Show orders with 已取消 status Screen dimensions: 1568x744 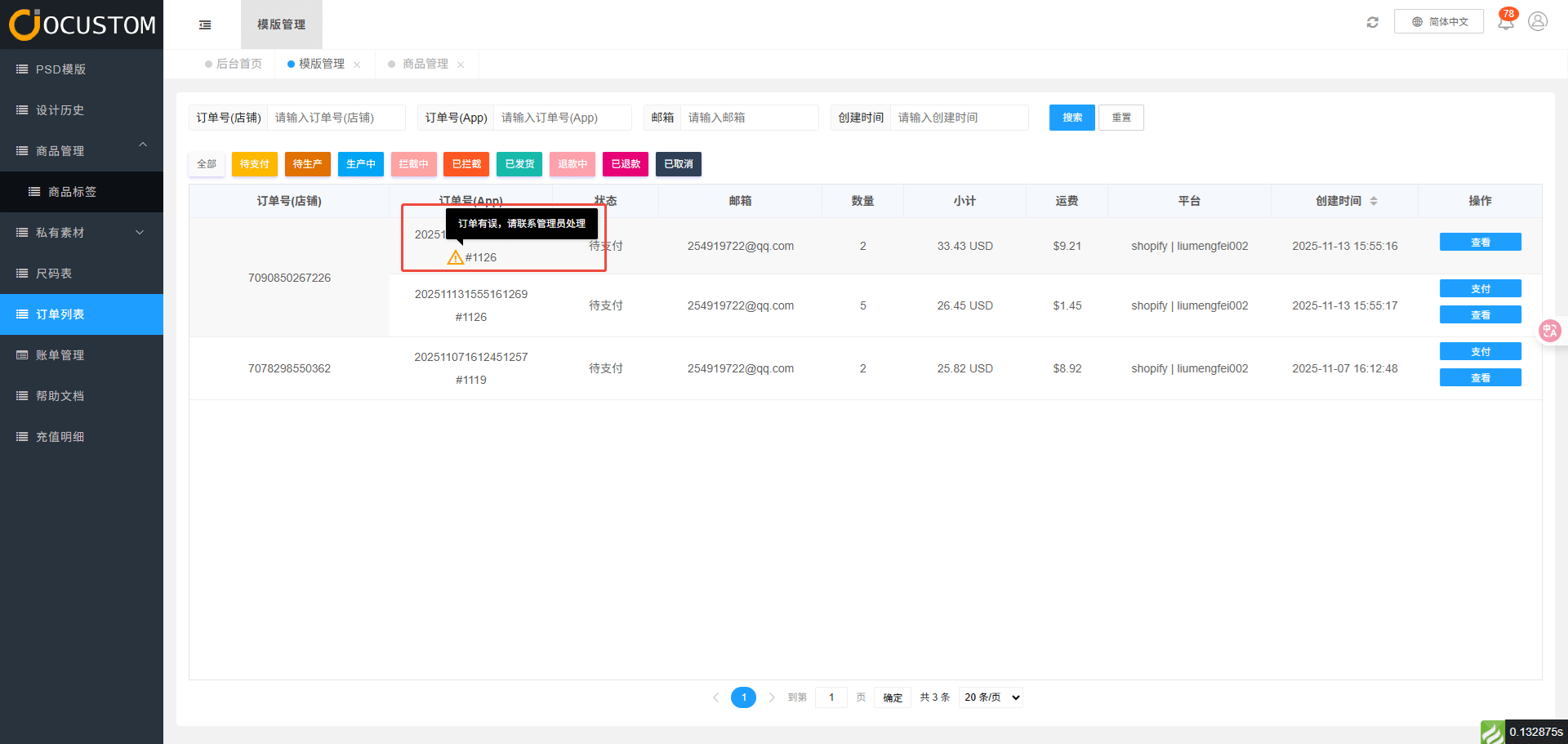(678, 164)
